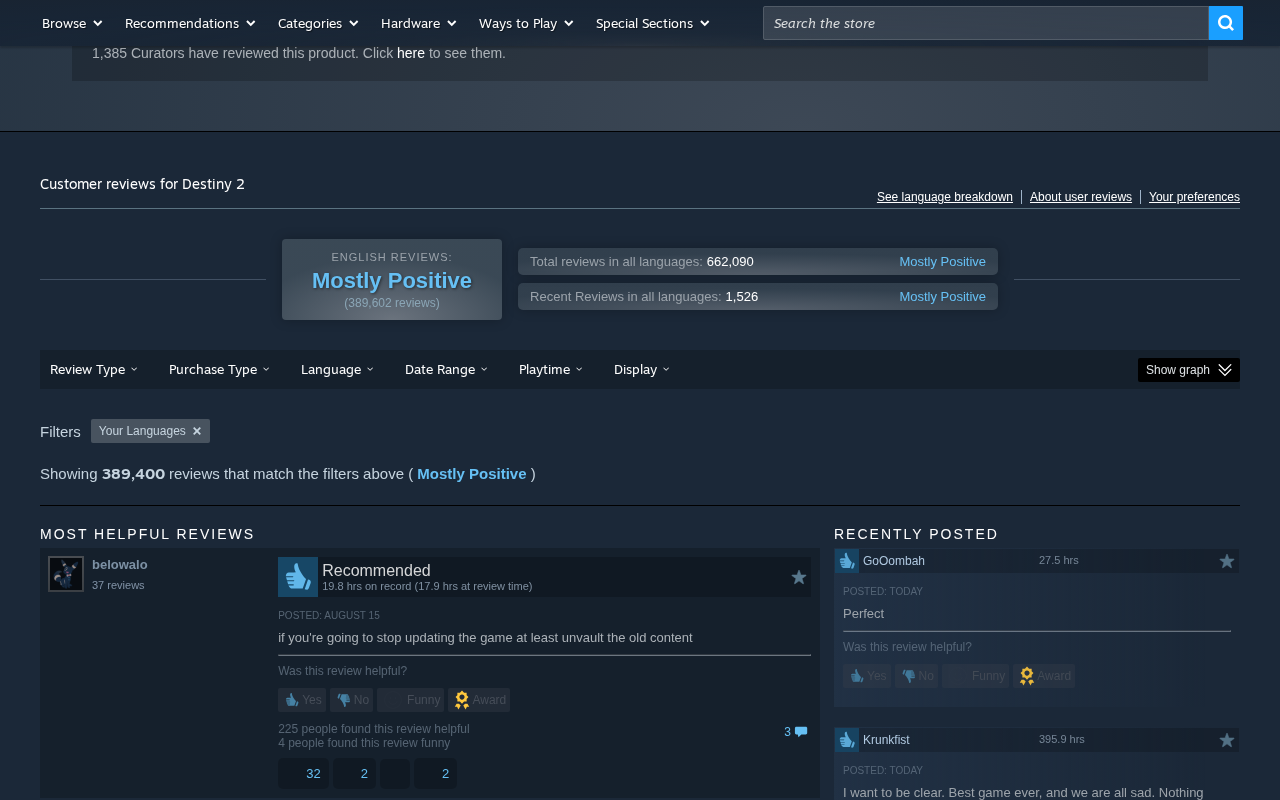Viewport: 1280px width, 800px height.
Task: Open the Ways to Play menu
Action: [526, 23]
